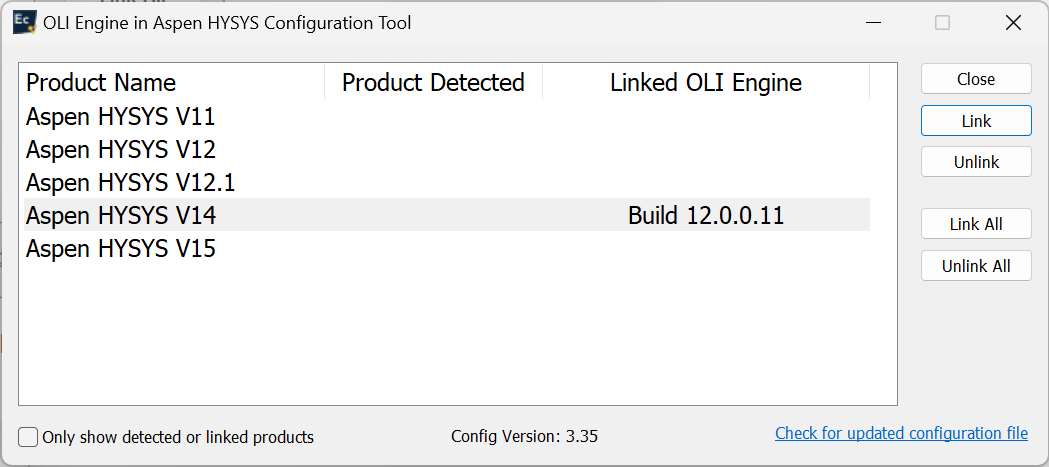Click the OLI Engine app icon in title bar
Image resolution: width=1049 pixels, height=467 pixels.
pos(25,23)
